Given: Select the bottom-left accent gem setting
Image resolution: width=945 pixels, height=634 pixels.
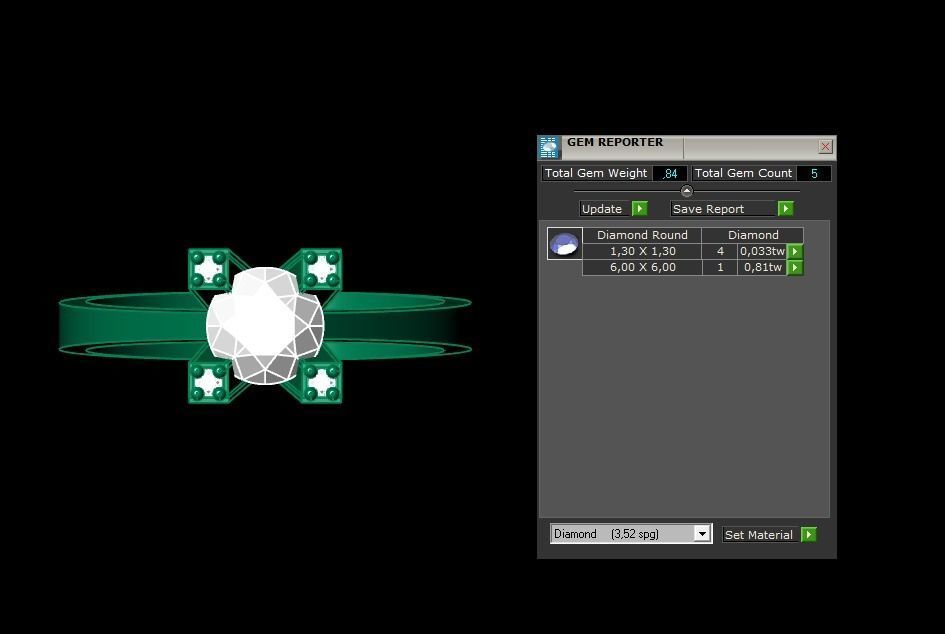Looking at the screenshot, I should pos(209,382).
